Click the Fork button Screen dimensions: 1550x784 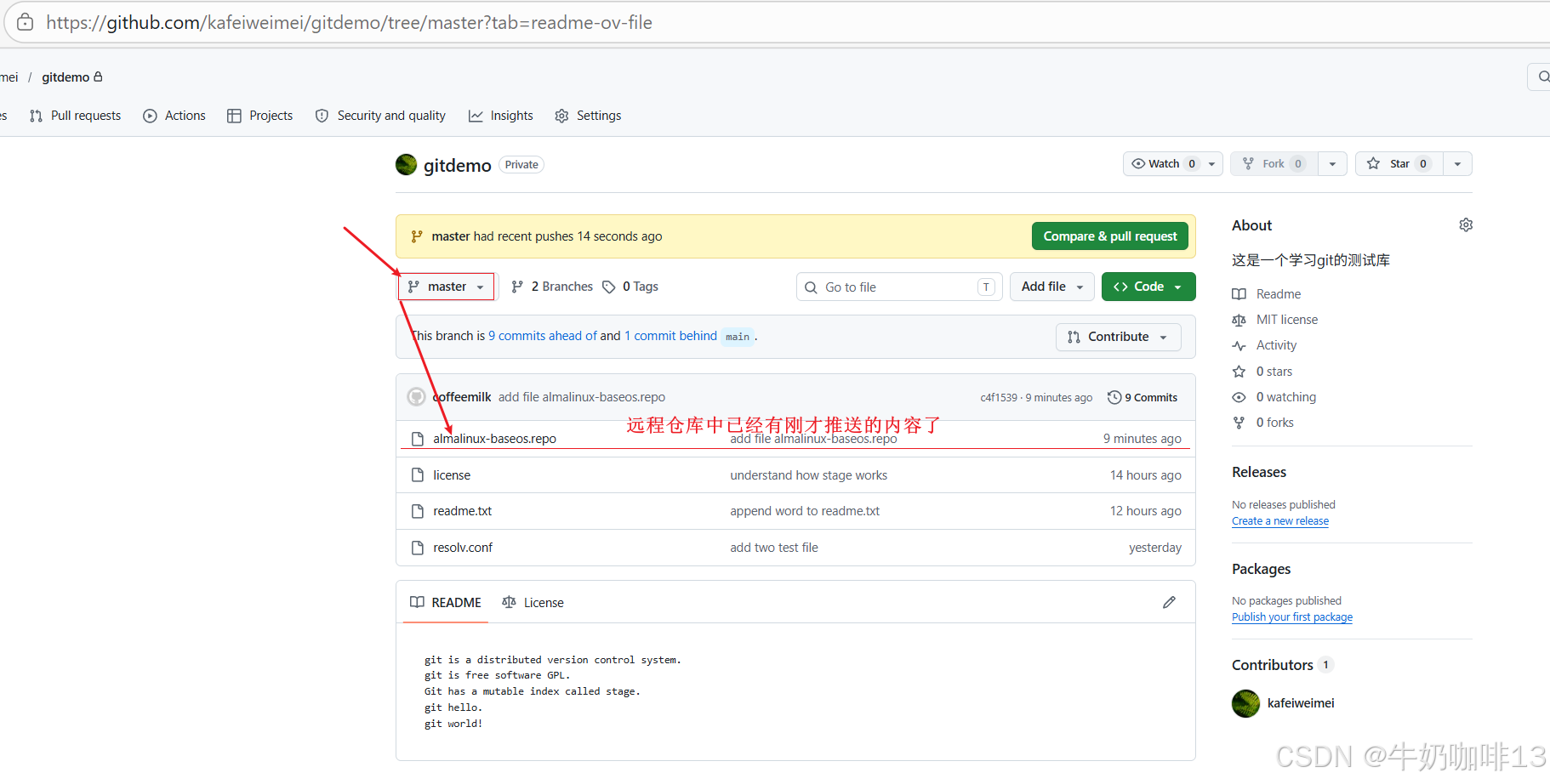[1274, 164]
